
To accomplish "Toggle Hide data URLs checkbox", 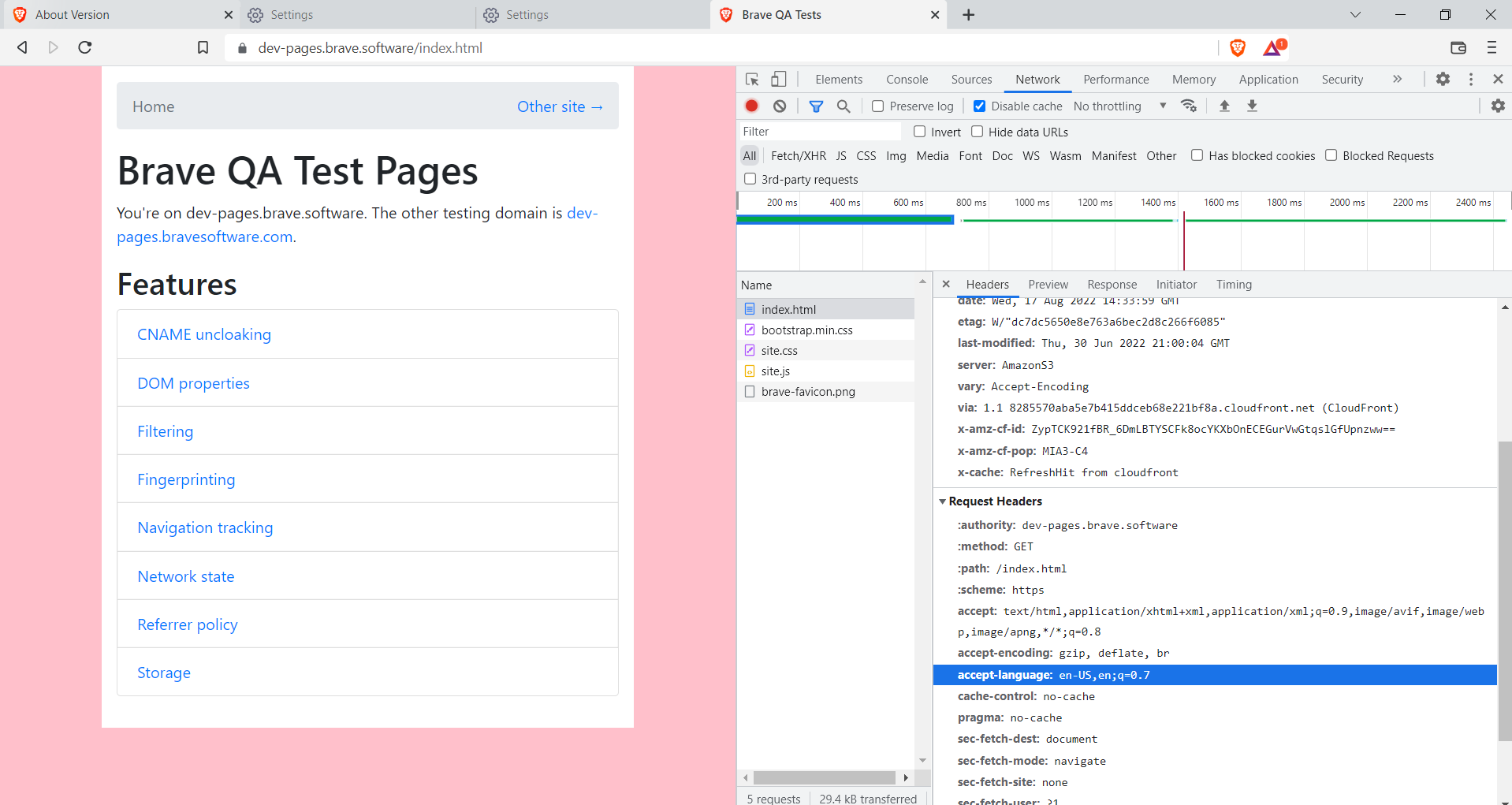I will [x=978, y=132].
